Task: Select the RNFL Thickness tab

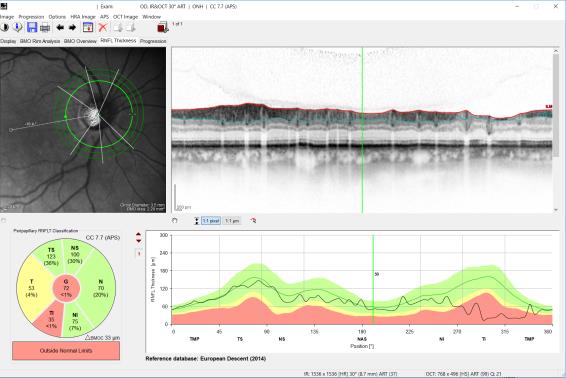Action: click(x=118, y=41)
